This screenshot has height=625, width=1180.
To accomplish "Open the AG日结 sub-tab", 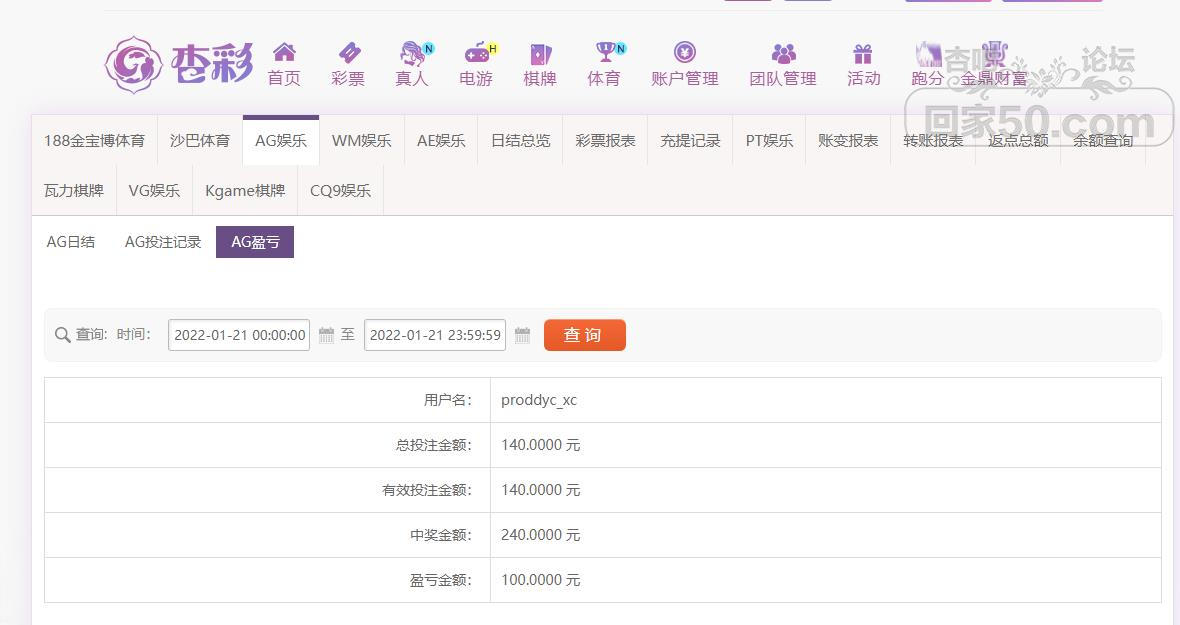I will tap(71, 242).
